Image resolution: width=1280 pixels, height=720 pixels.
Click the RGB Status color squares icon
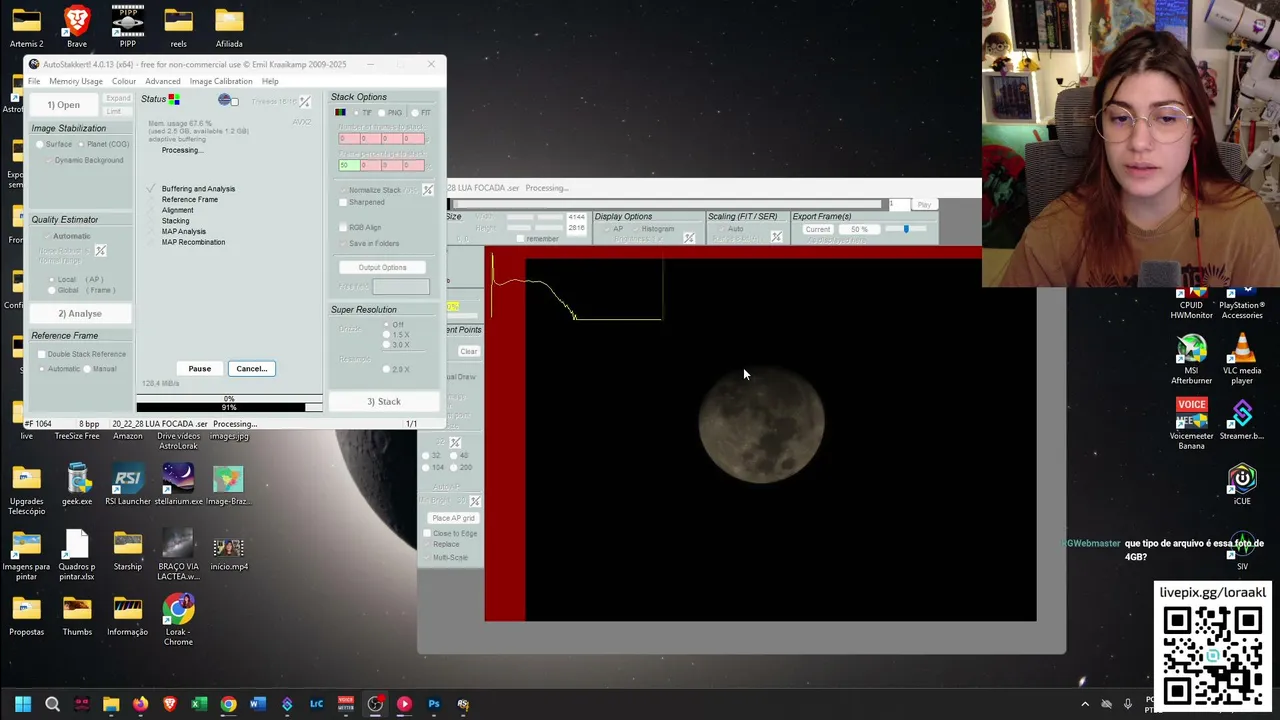tap(174, 100)
